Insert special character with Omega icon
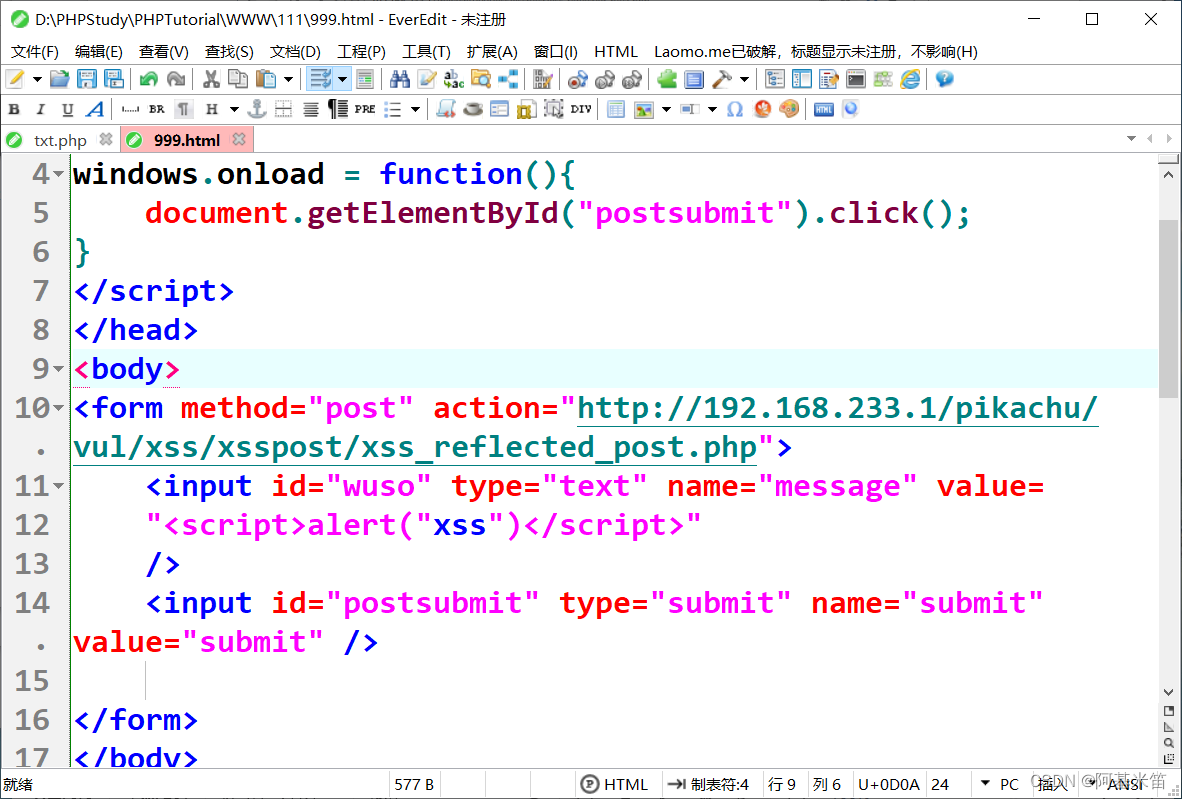 [x=734, y=109]
